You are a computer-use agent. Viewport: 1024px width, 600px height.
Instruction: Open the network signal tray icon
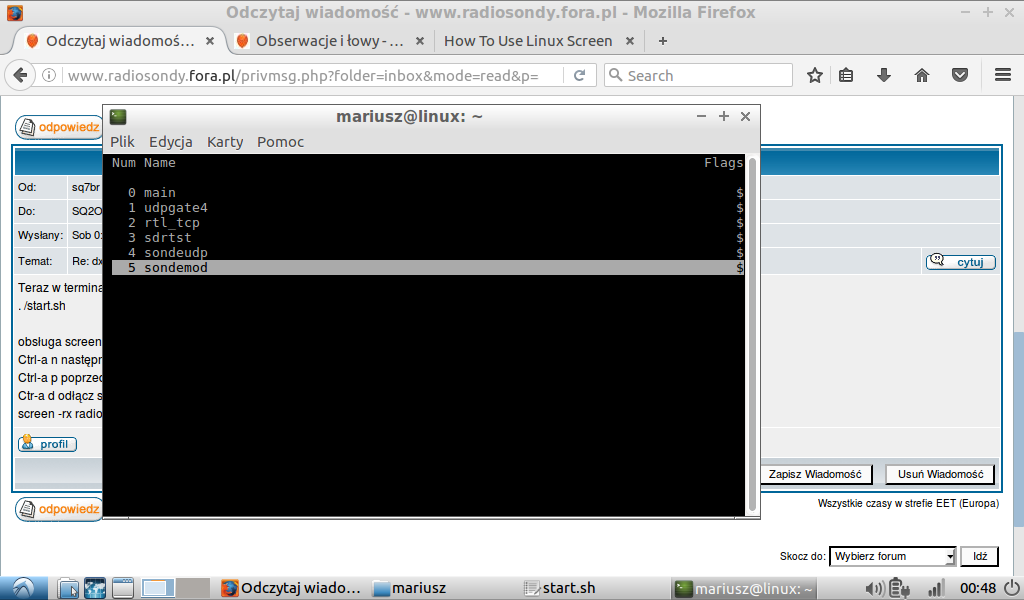point(936,588)
